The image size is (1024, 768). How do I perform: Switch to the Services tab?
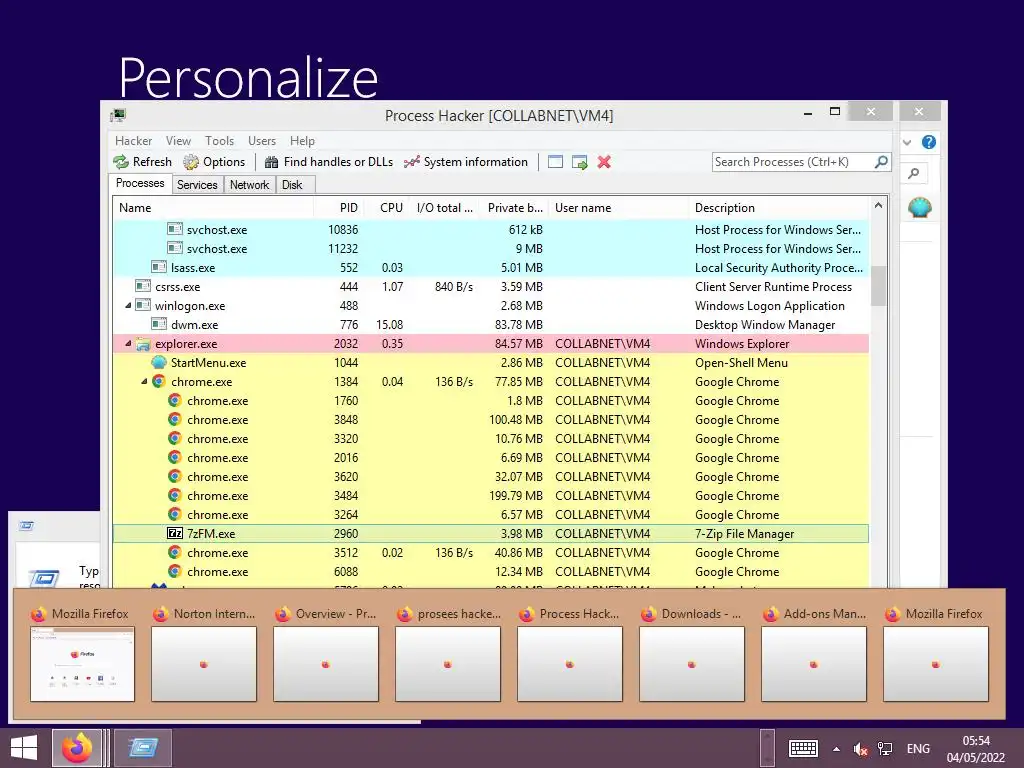click(197, 185)
